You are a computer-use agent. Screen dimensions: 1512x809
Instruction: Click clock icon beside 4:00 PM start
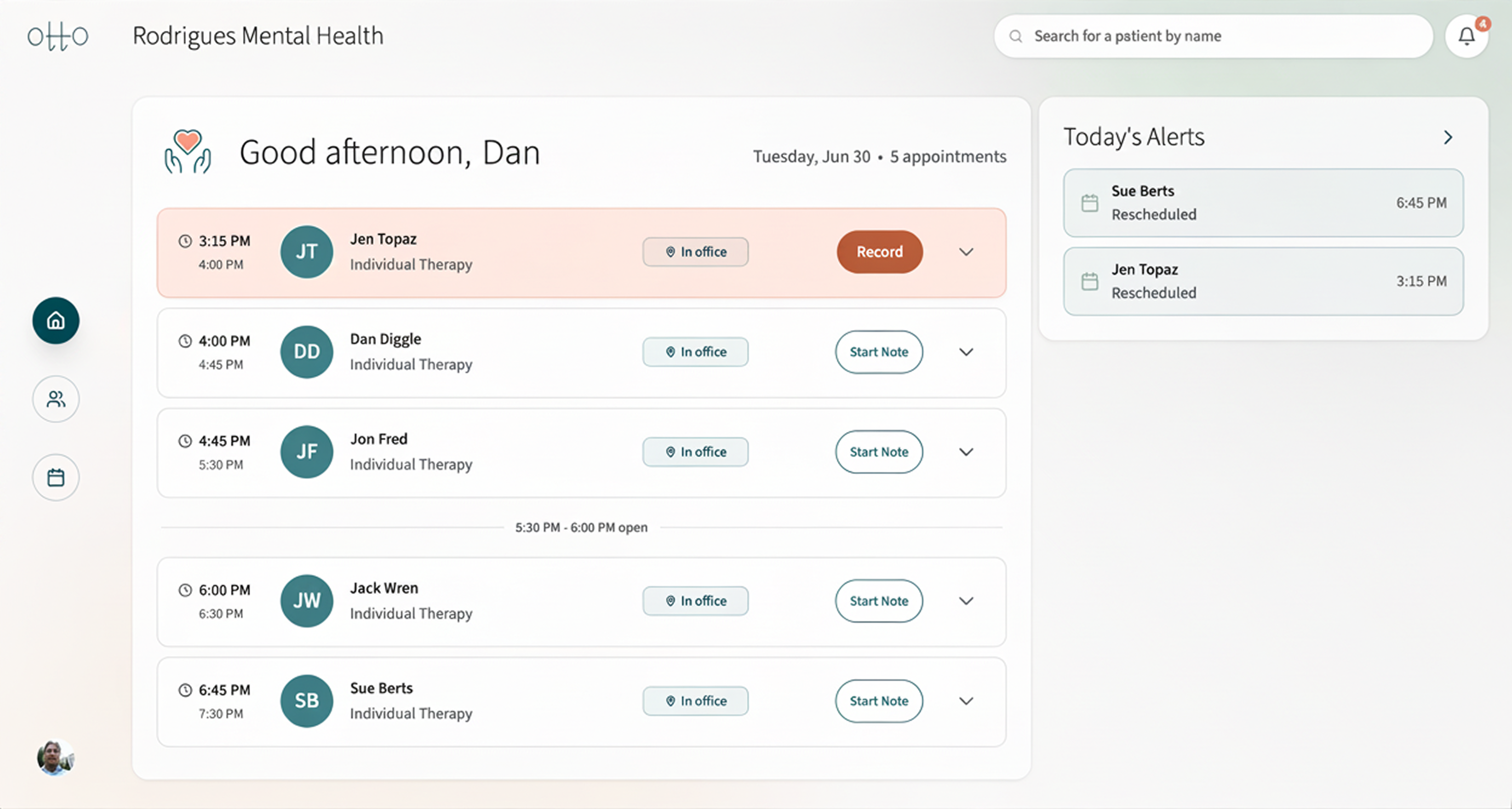coord(185,340)
